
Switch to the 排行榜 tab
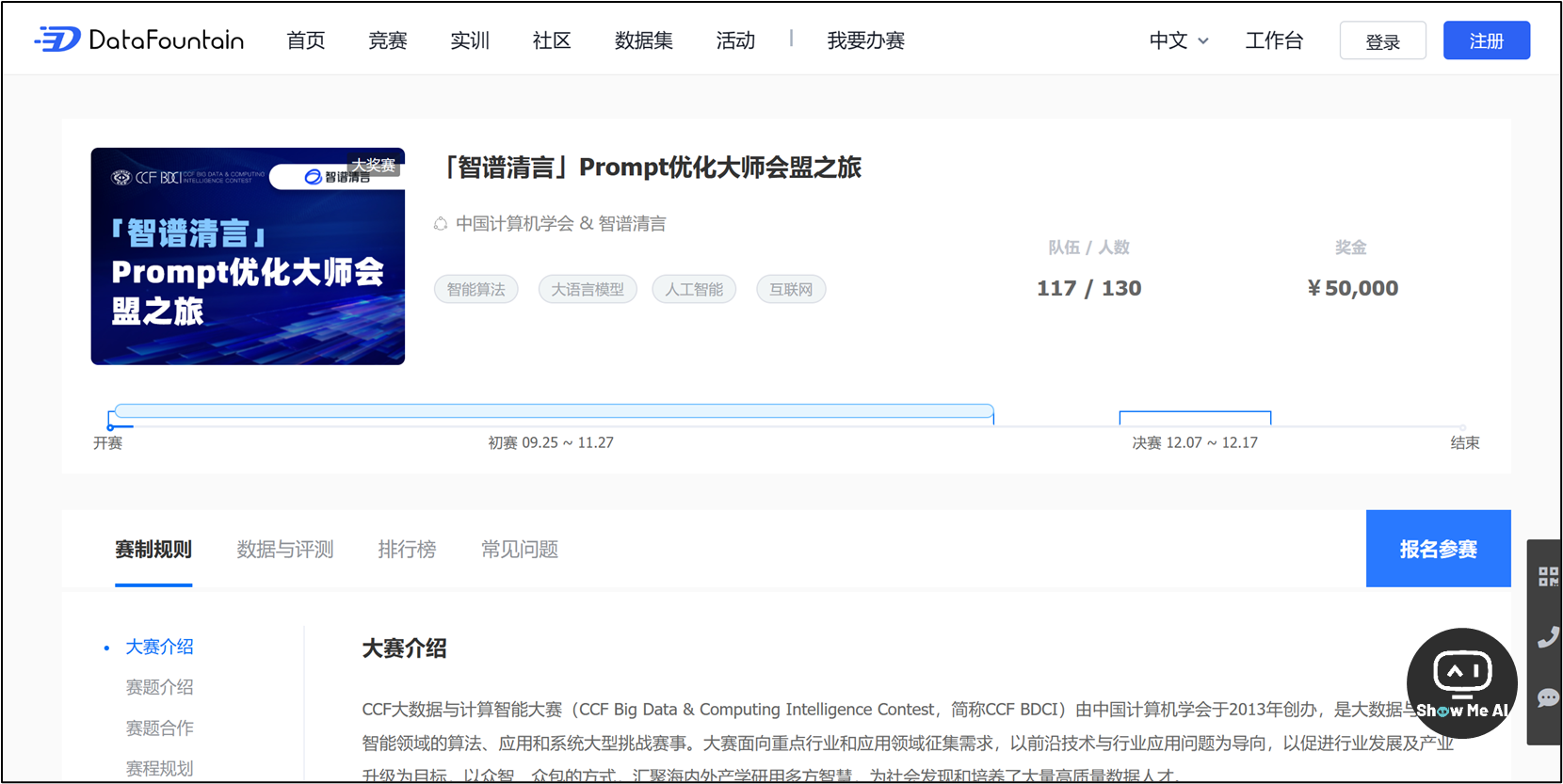click(x=407, y=550)
